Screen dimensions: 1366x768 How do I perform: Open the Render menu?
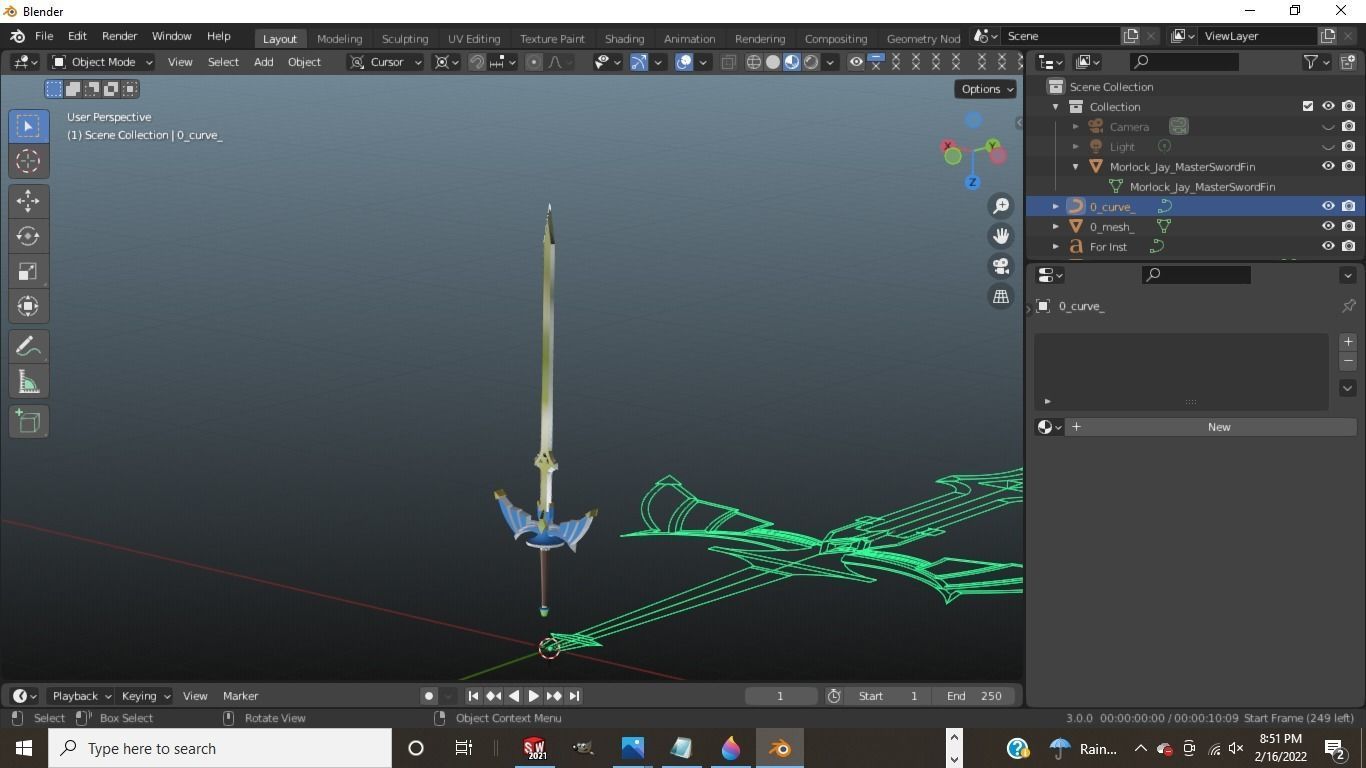(119, 36)
